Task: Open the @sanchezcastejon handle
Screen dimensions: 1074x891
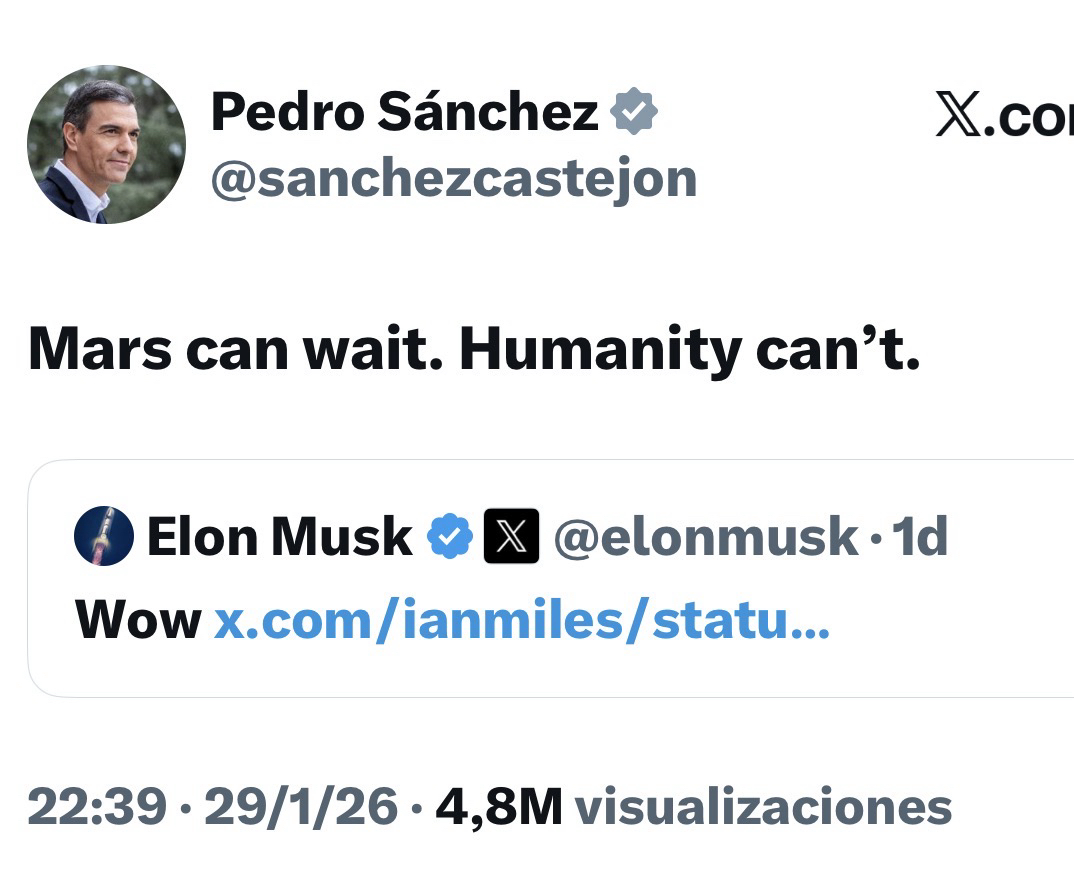Action: point(453,179)
